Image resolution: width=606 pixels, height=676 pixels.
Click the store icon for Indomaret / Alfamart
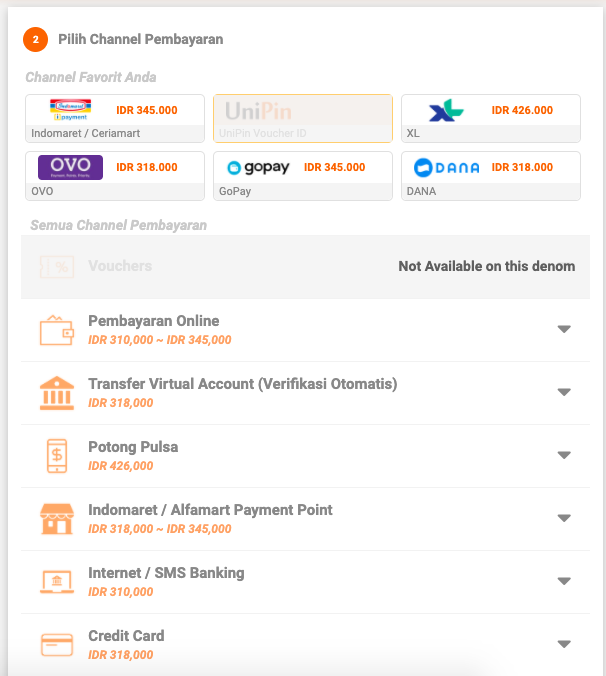click(56, 519)
